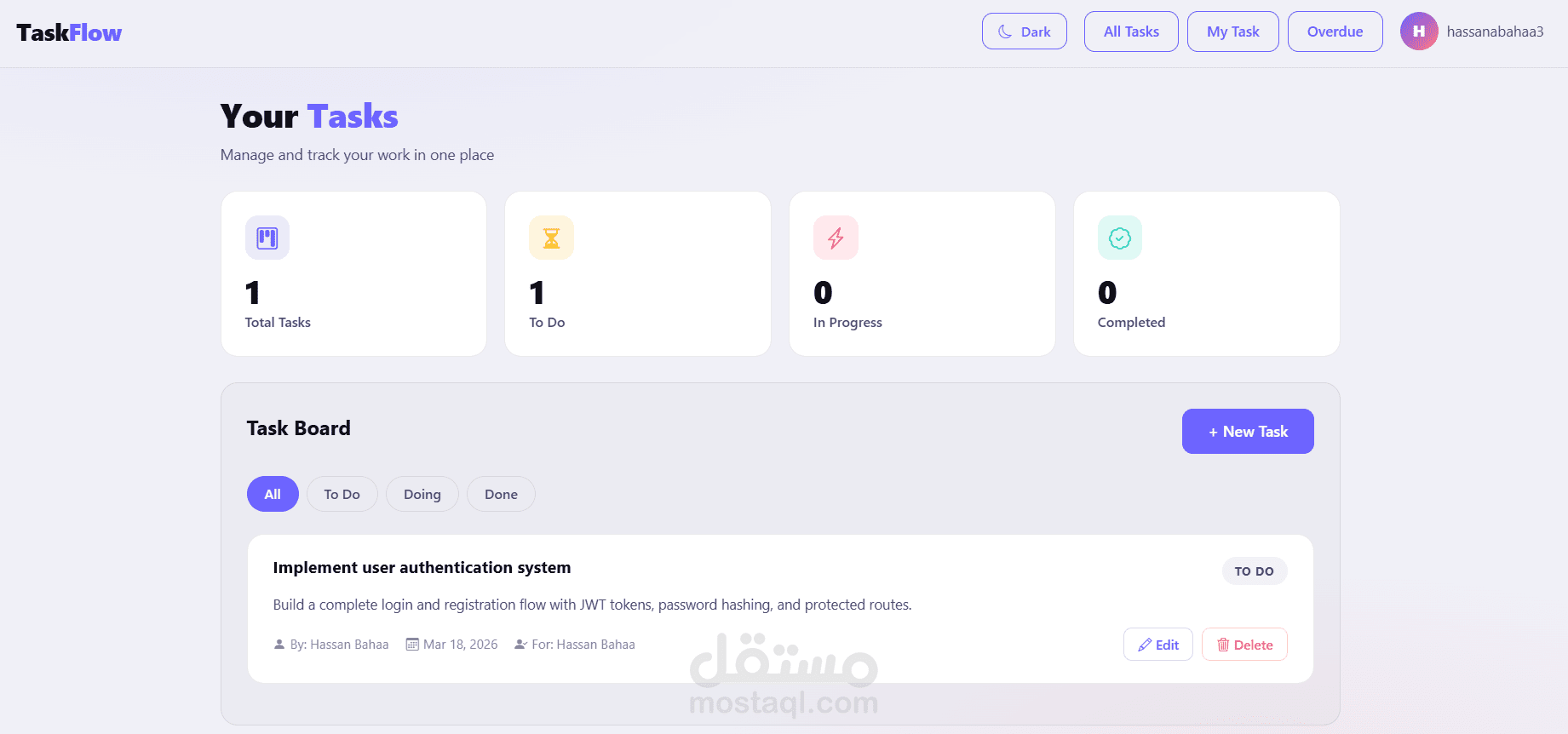This screenshot has height=734, width=1568.
Task: Toggle between Light and Dark theme
Action: tap(1025, 31)
